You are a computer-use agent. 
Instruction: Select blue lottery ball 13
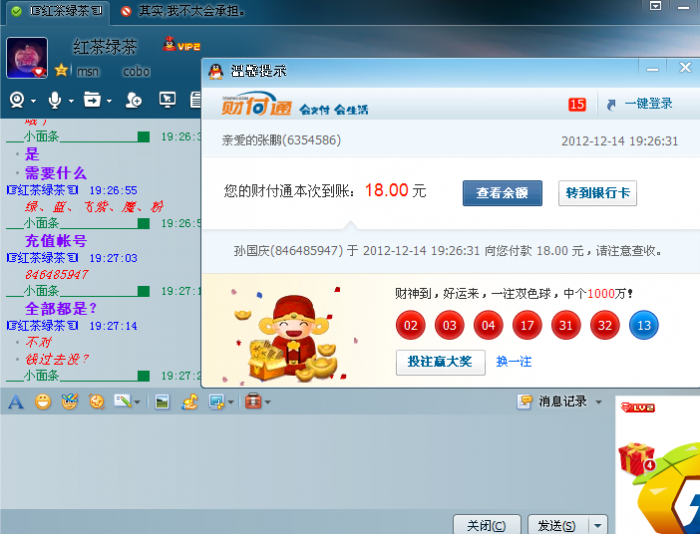click(643, 325)
